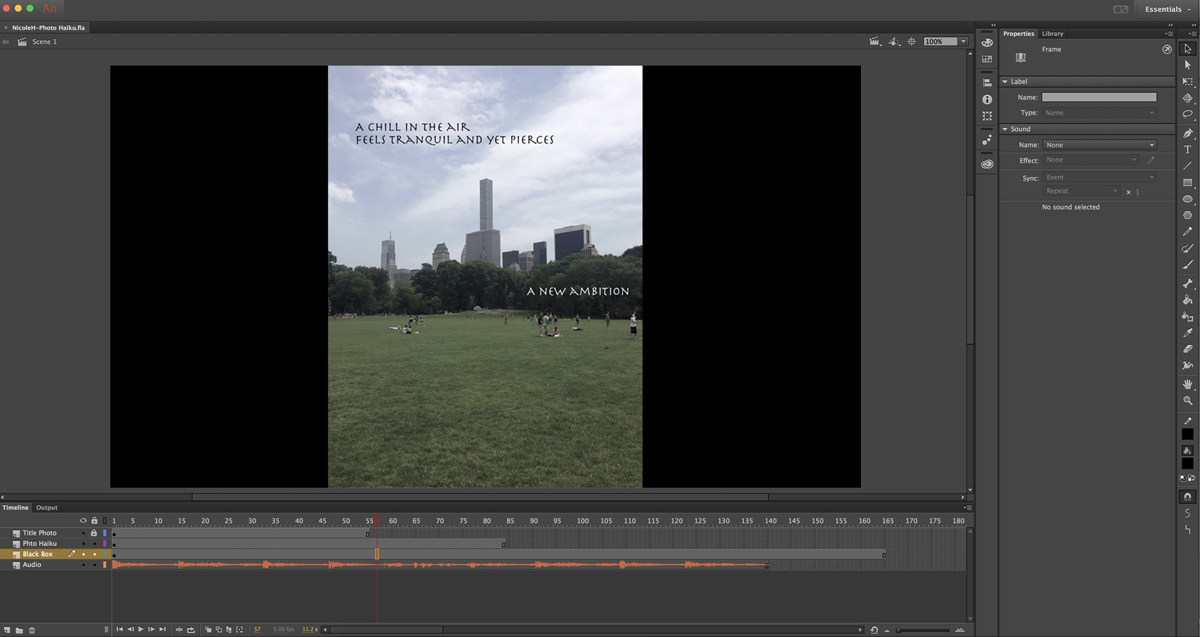
Task: Select the Oval tool
Action: tap(1187, 199)
